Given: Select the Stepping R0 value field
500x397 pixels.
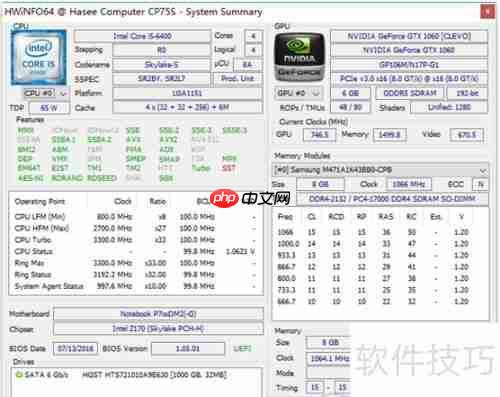Looking at the screenshot, I should pyautogui.click(x=161, y=50).
